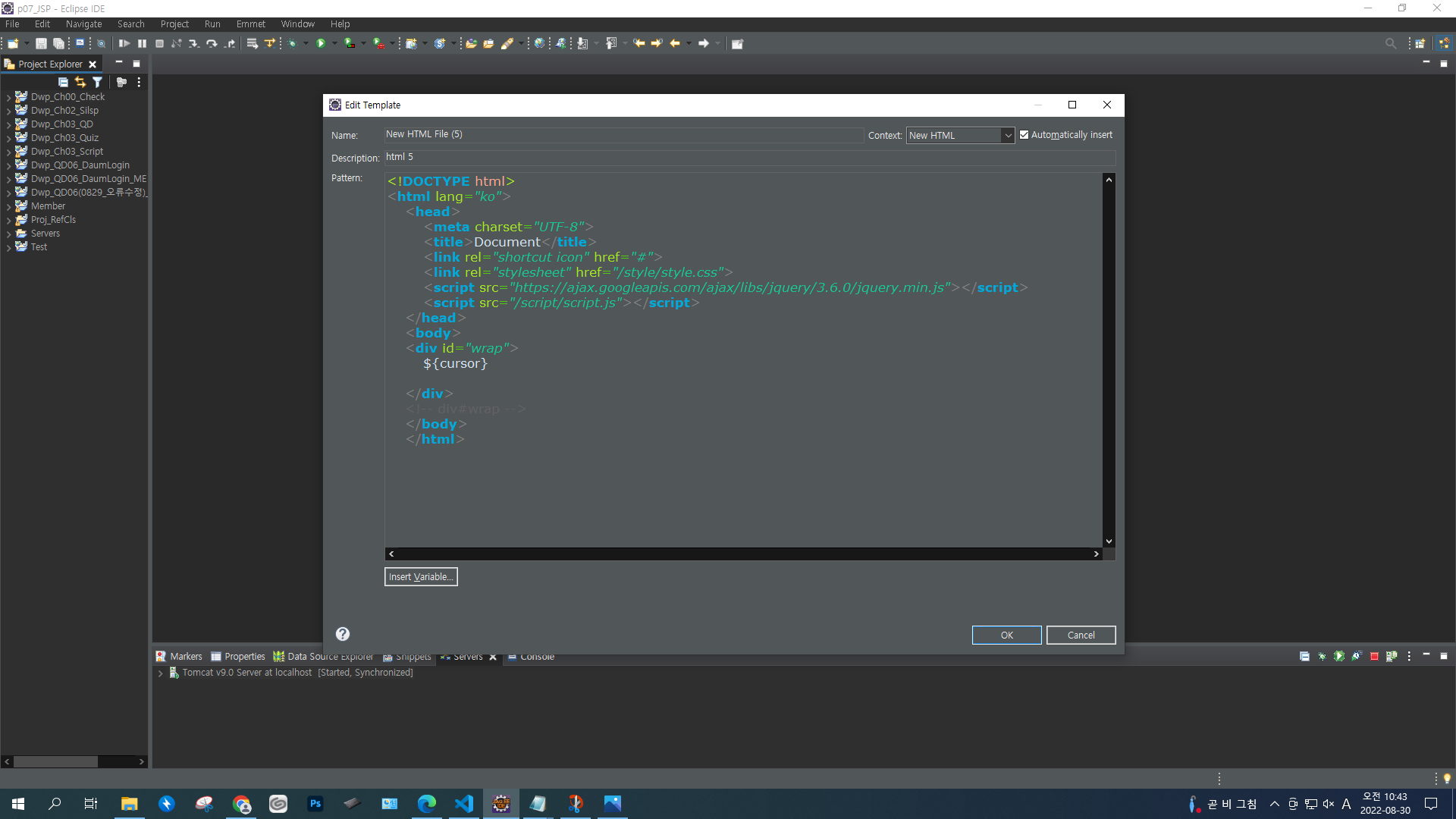Expand the Dwp_Ch03_Quiz project
The height and width of the screenshot is (819, 1456).
coord(8,138)
